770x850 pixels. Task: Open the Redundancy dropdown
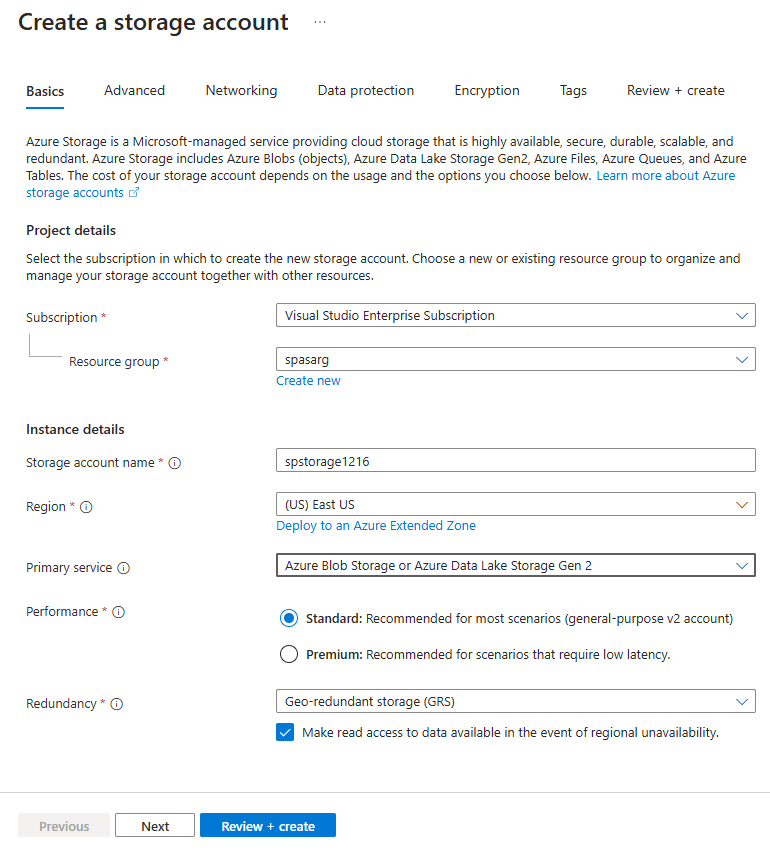coord(743,701)
